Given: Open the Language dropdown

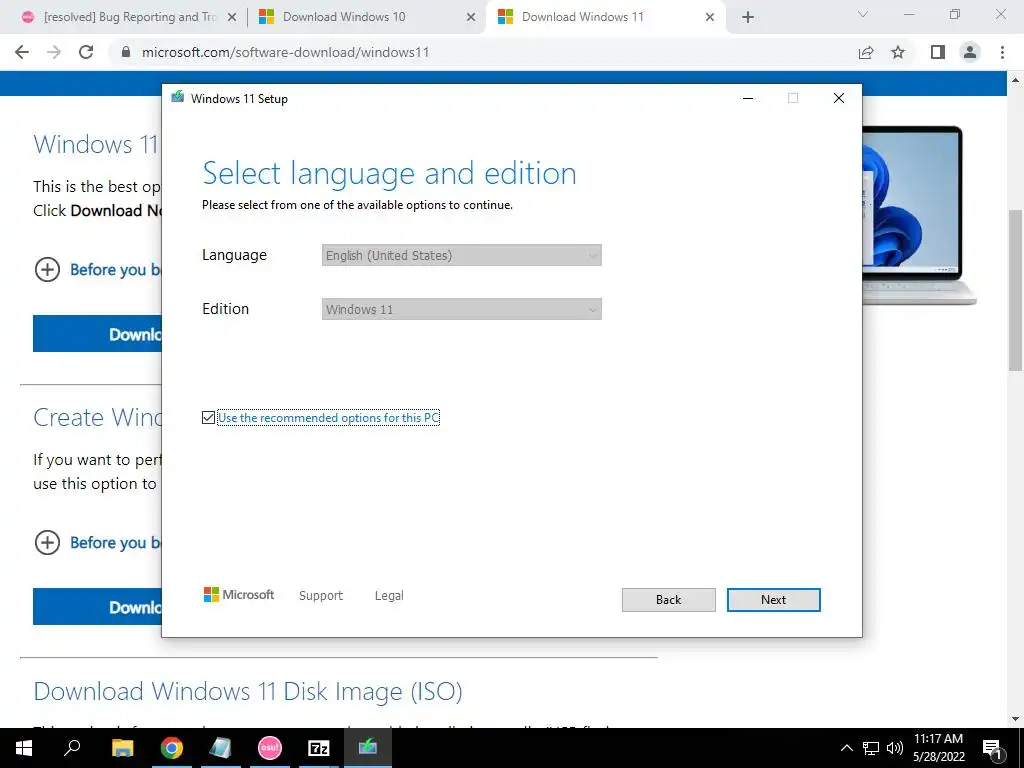Looking at the screenshot, I should click(462, 255).
